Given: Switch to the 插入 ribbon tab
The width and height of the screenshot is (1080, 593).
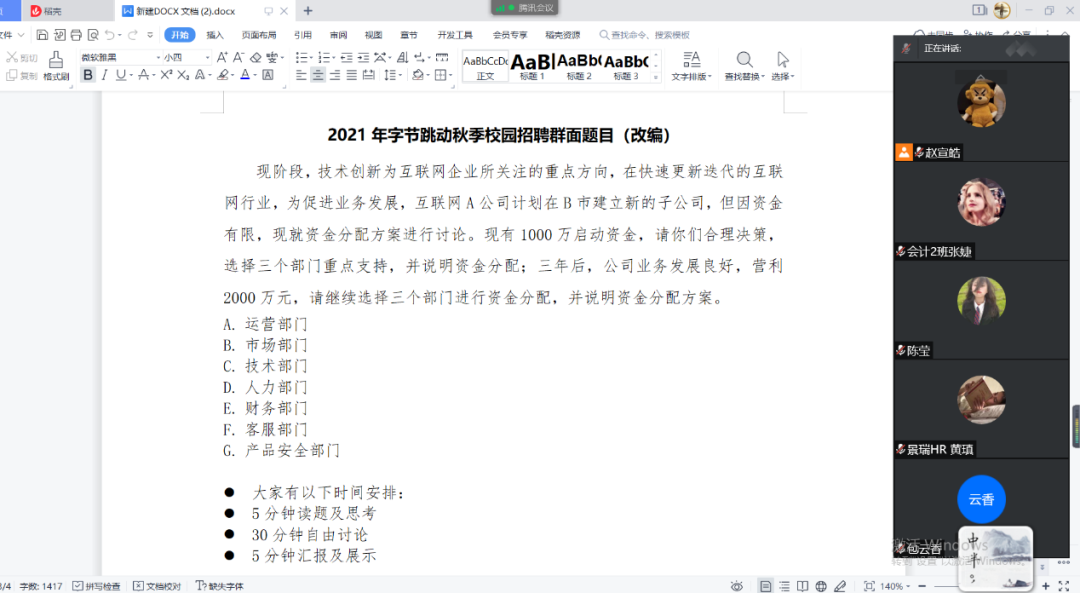Looking at the screenshot, I should [215, 35].
